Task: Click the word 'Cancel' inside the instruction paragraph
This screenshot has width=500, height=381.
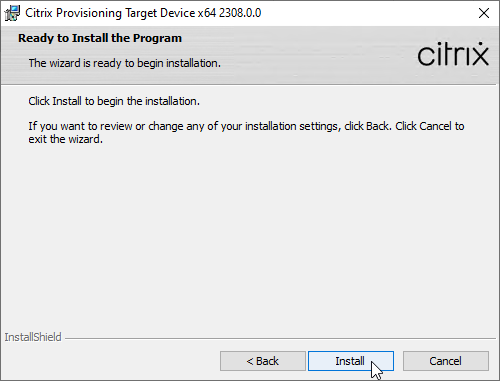Action: coord(435,126)
